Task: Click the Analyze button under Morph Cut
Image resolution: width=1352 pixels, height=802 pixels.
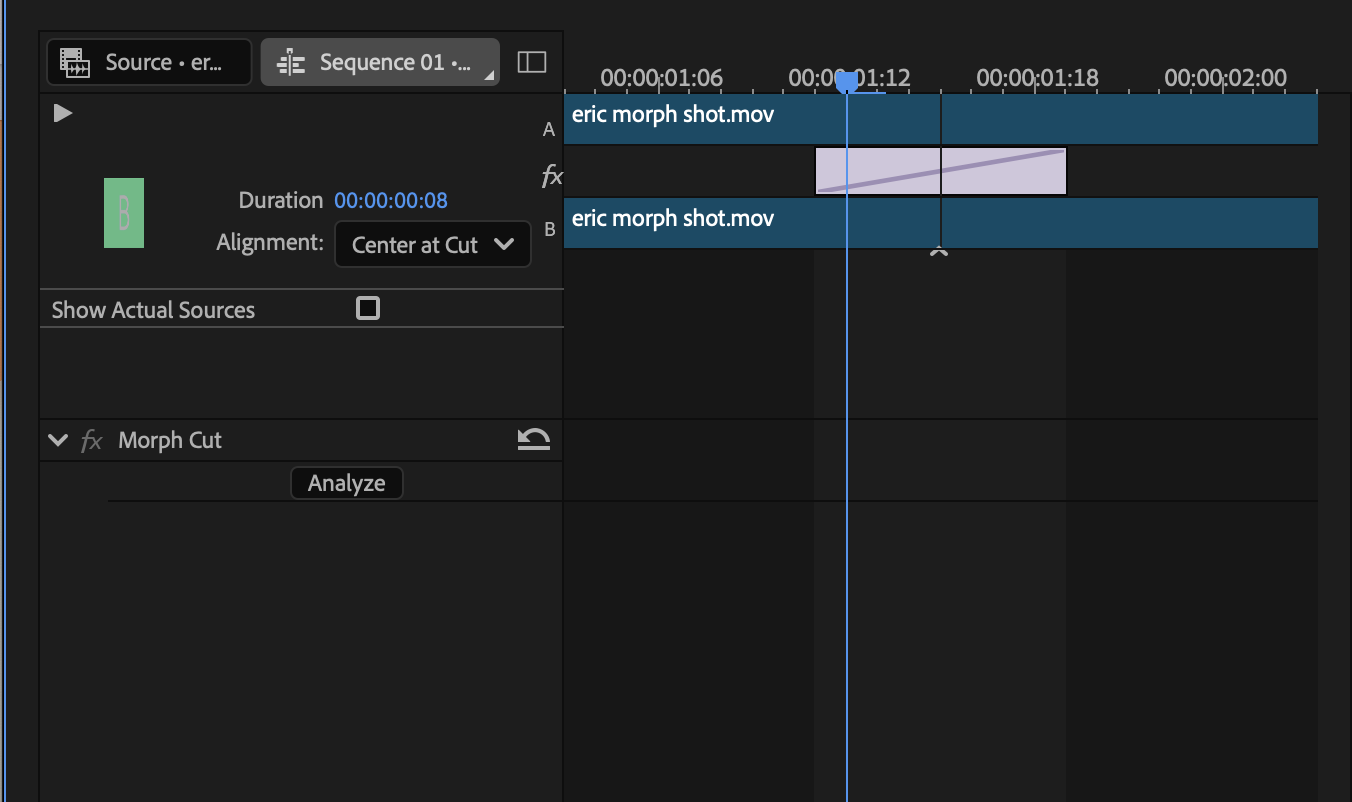Action: (346, 482)
